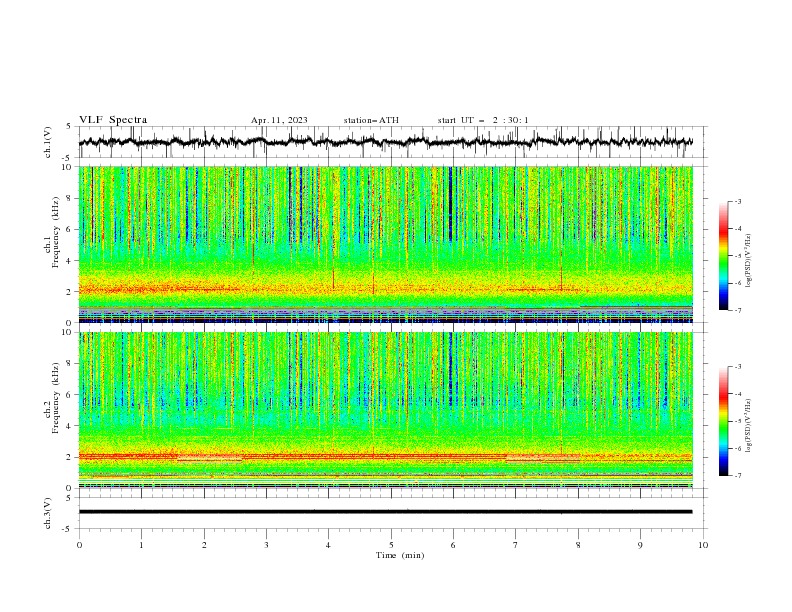Click the "Time (min)" x-axis label

[400, 555]
